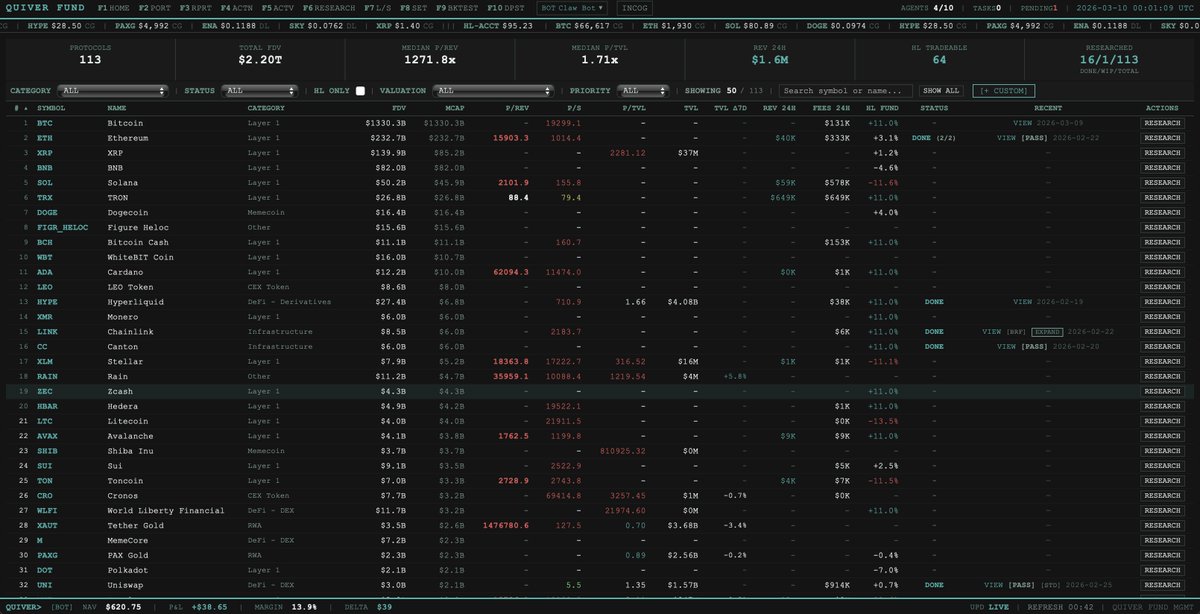Open VIEW link in Ethereum row
The width and height of the screenshot is (1200, 614).
[x=1007, y=138]
